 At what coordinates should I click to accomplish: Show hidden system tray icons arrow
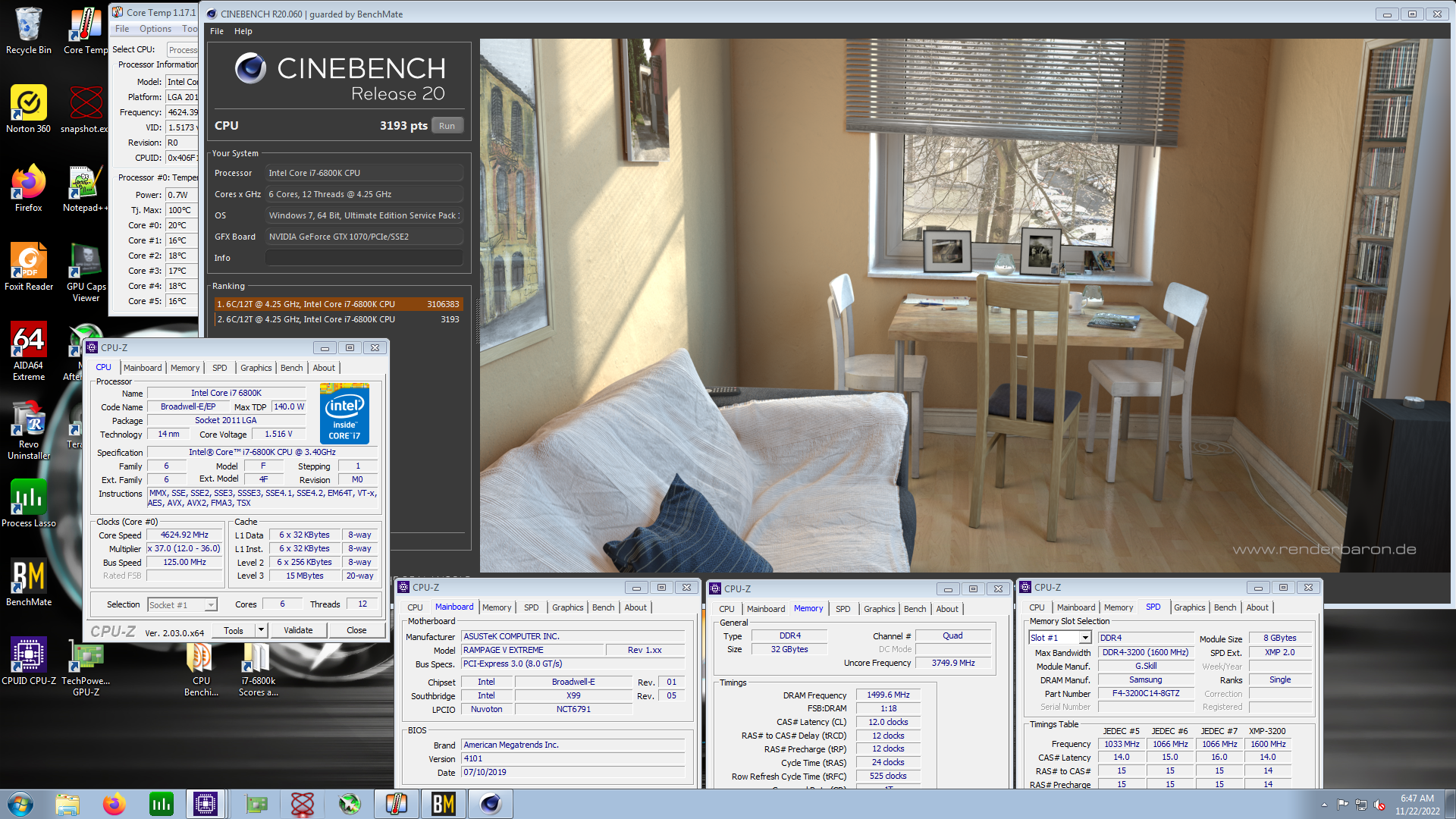click(x=1324, y=805)
